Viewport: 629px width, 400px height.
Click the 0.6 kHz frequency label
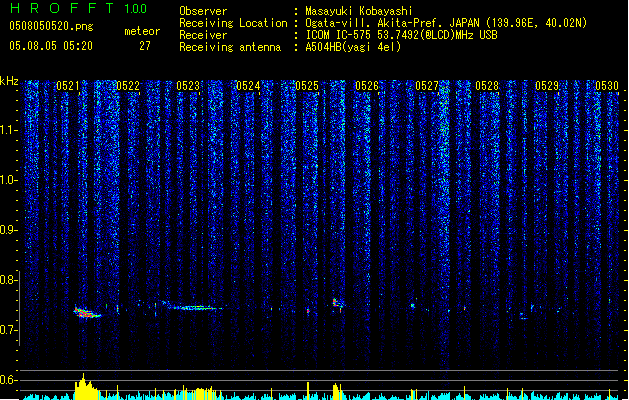(8, 380)
